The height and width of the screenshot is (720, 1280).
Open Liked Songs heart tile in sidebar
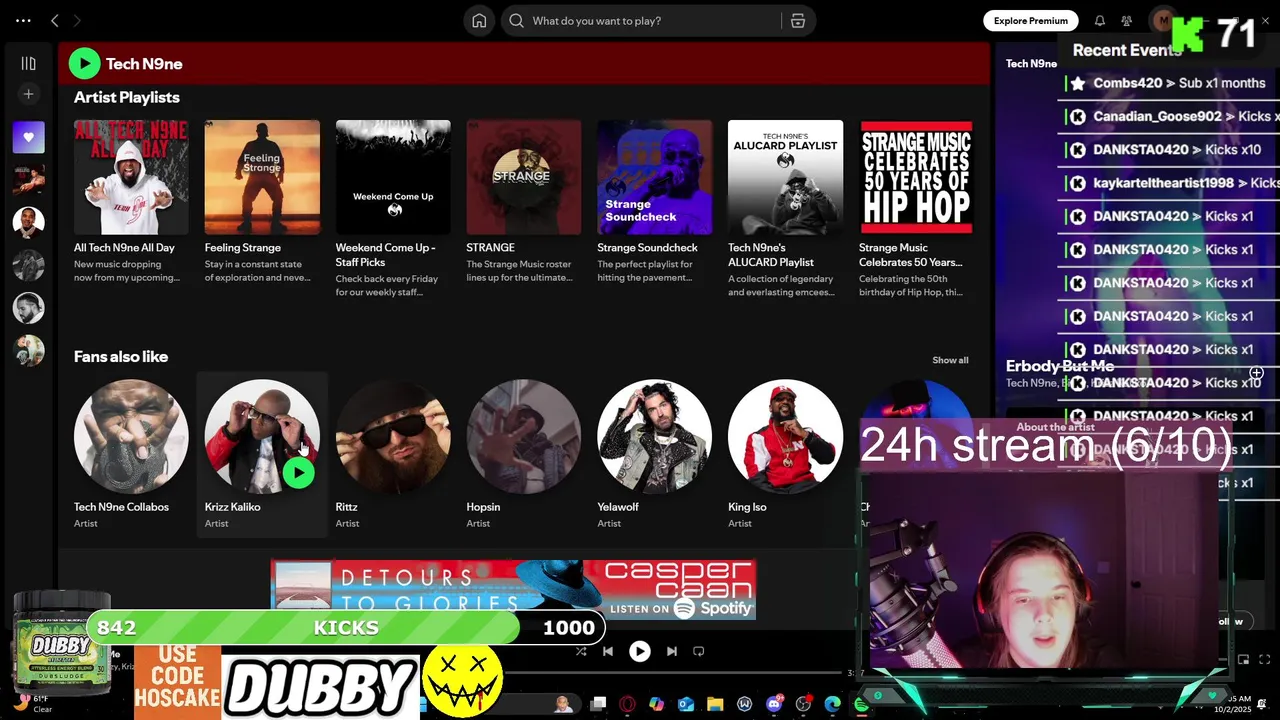point(28,137)
